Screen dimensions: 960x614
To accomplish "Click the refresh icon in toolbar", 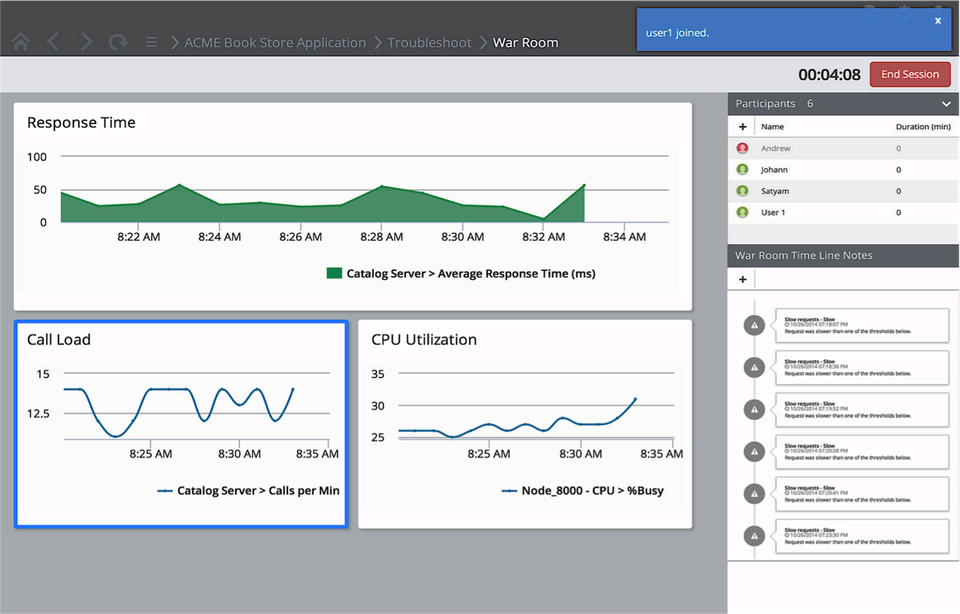I will pyautogui.click(x=119, y=42).
